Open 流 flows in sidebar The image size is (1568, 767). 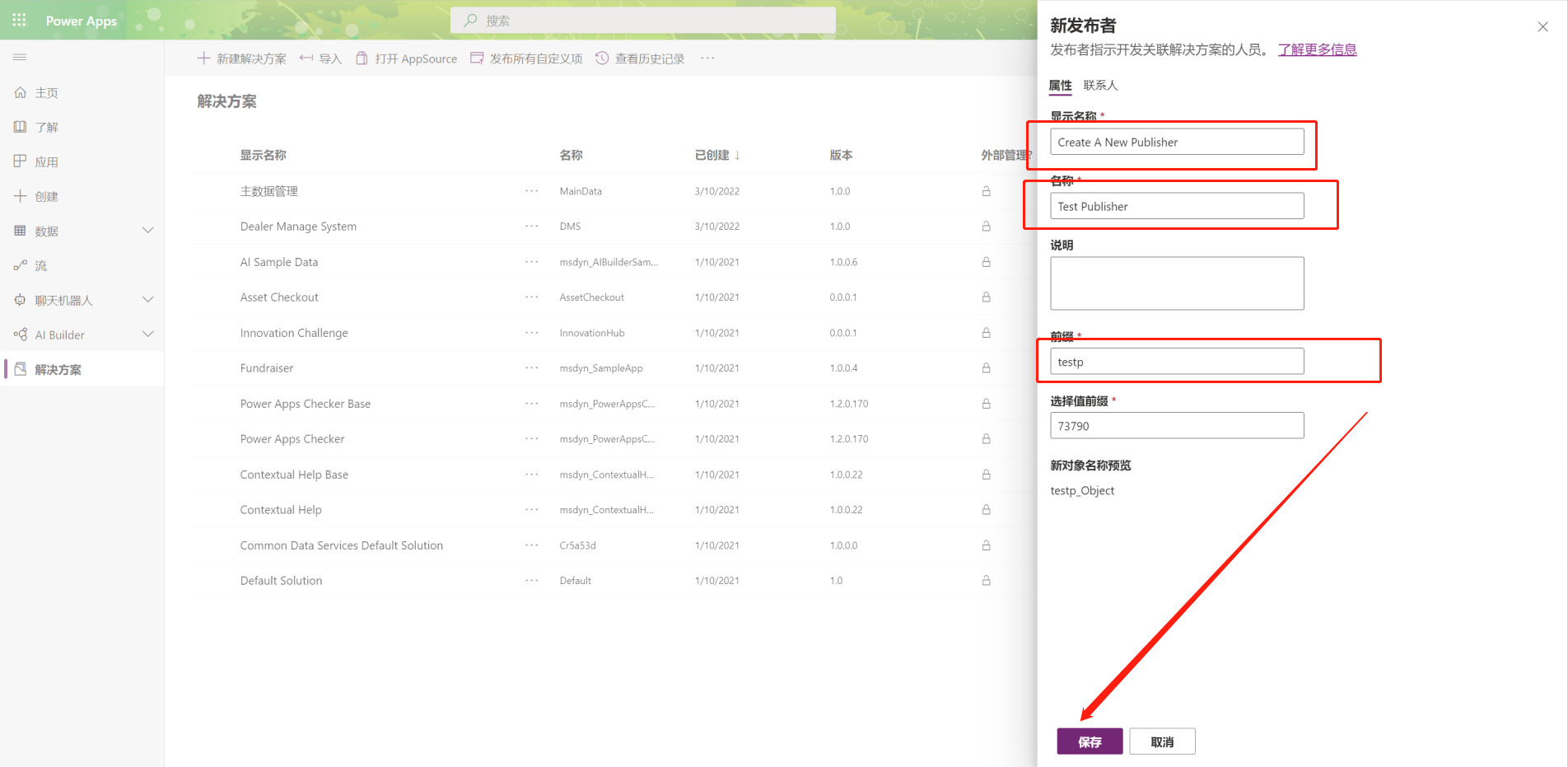tap(41, 266)
